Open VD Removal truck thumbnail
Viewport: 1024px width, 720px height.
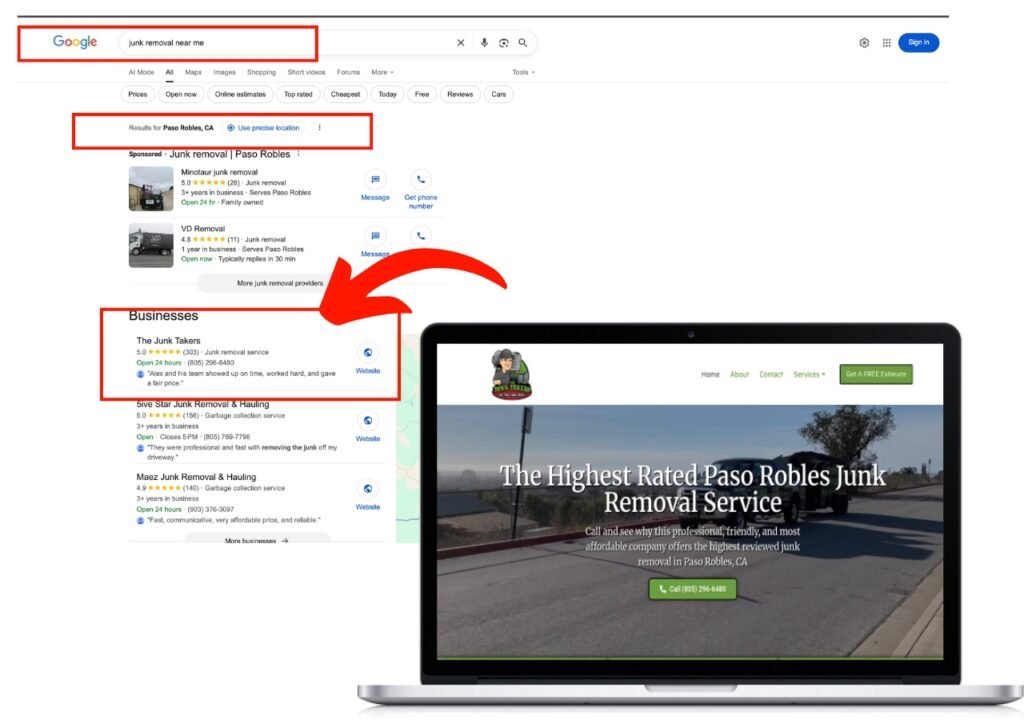coord(151,246)
